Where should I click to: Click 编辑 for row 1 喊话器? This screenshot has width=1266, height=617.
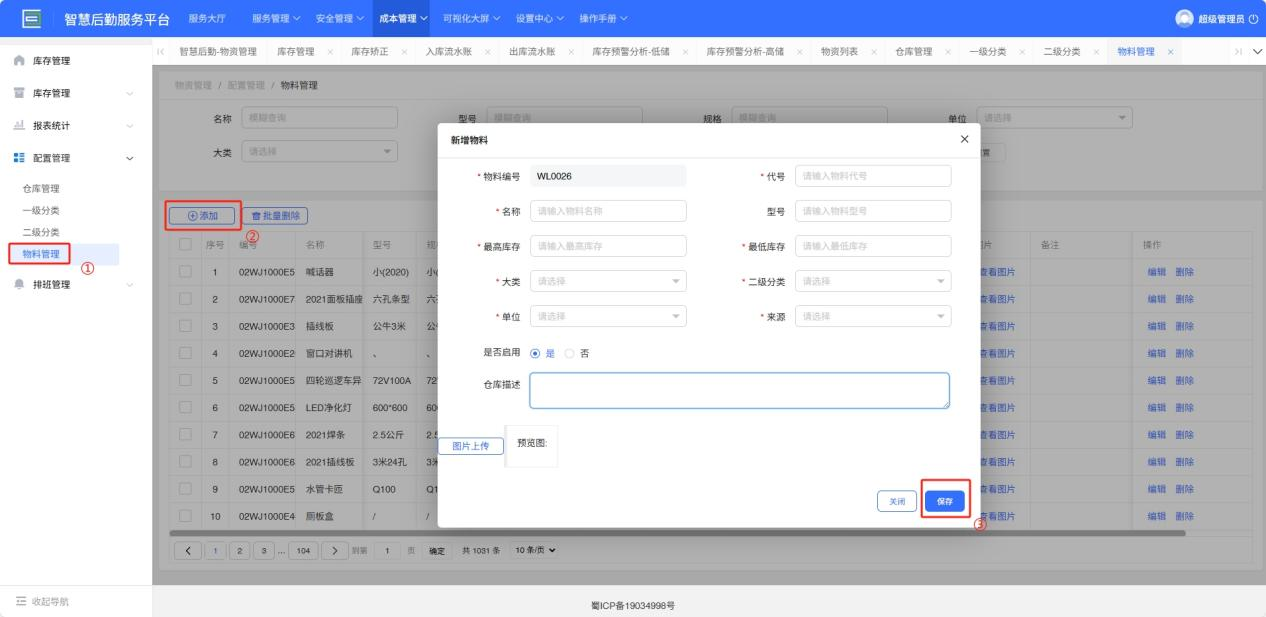(1157, 272)
